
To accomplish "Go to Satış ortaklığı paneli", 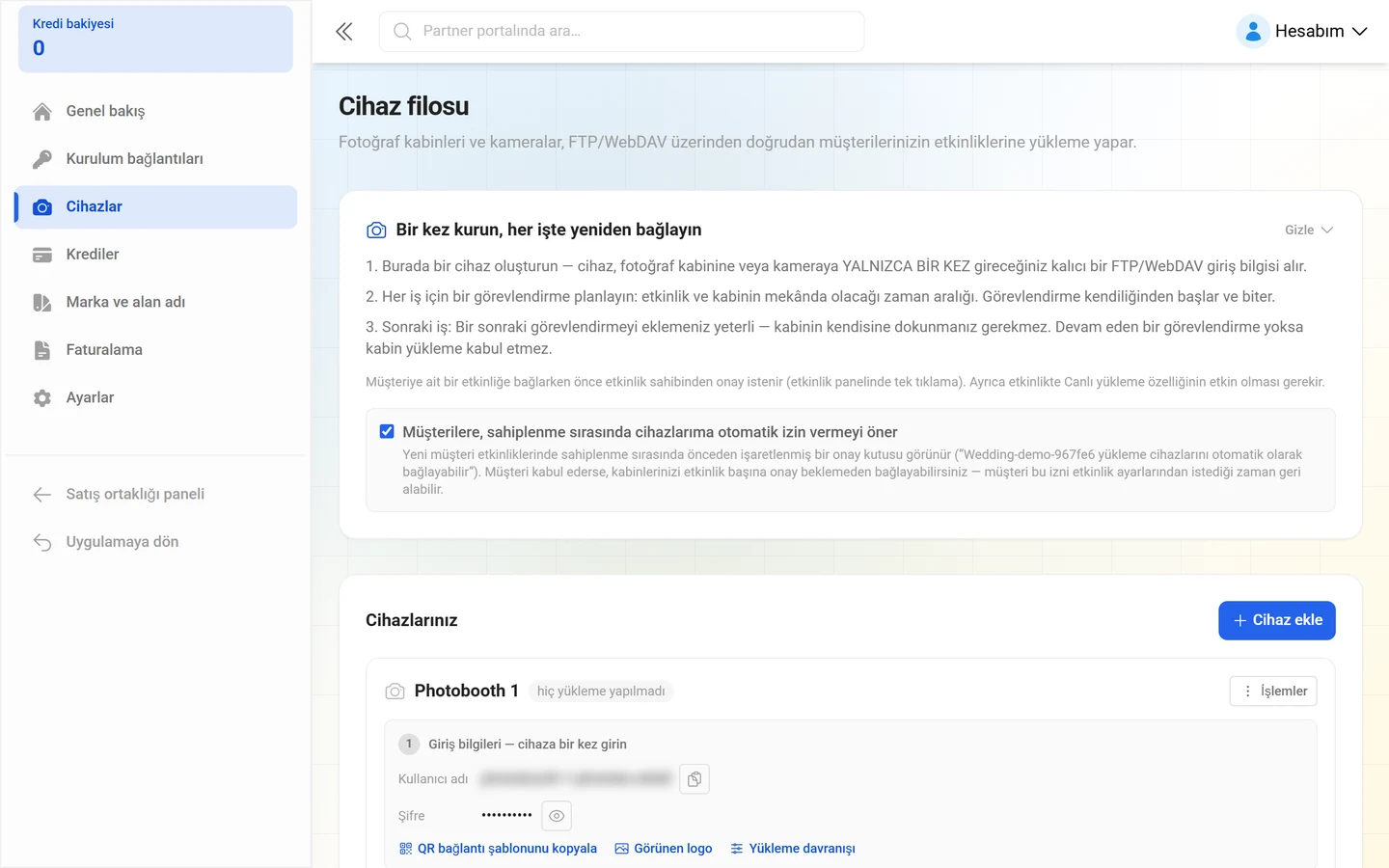I will click(x=155, y=495).
